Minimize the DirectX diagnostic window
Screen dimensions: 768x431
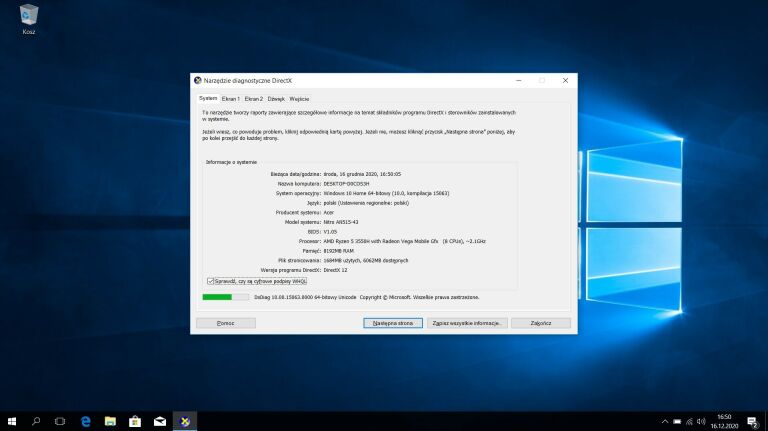click(519, 80)
